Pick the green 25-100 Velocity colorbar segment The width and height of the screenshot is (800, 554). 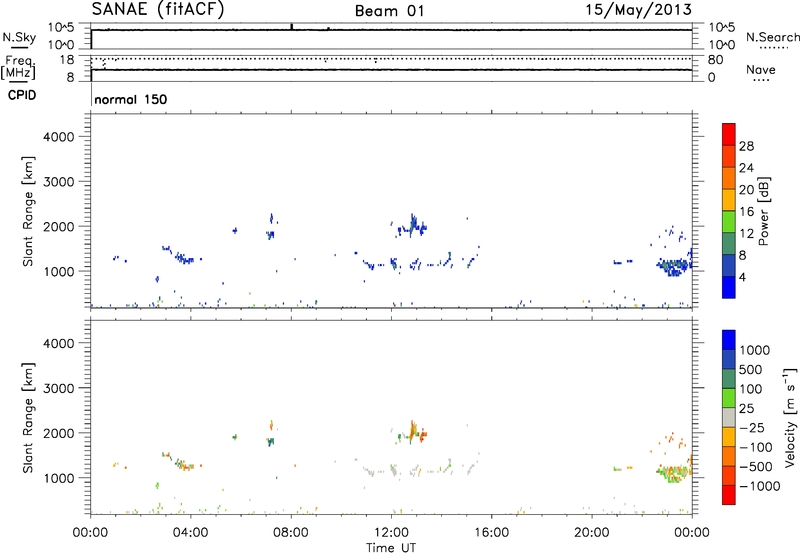pos(729,397)
